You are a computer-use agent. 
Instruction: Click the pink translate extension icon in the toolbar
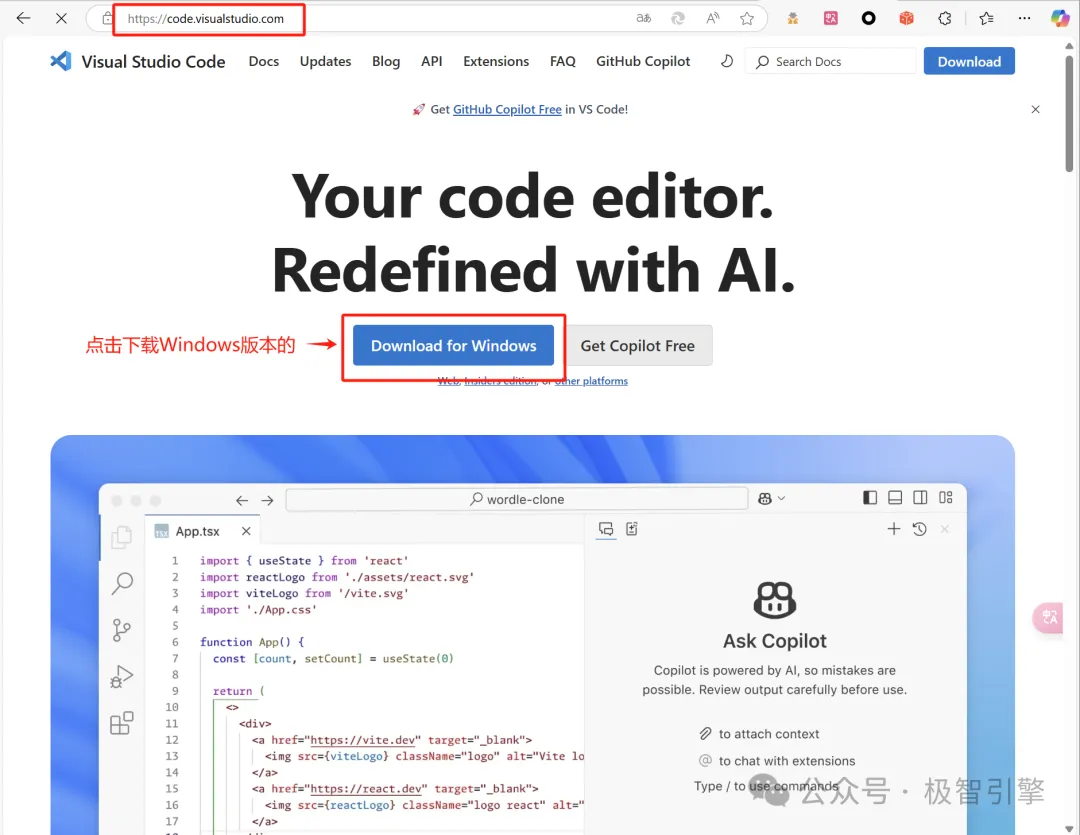pos(831,19)
